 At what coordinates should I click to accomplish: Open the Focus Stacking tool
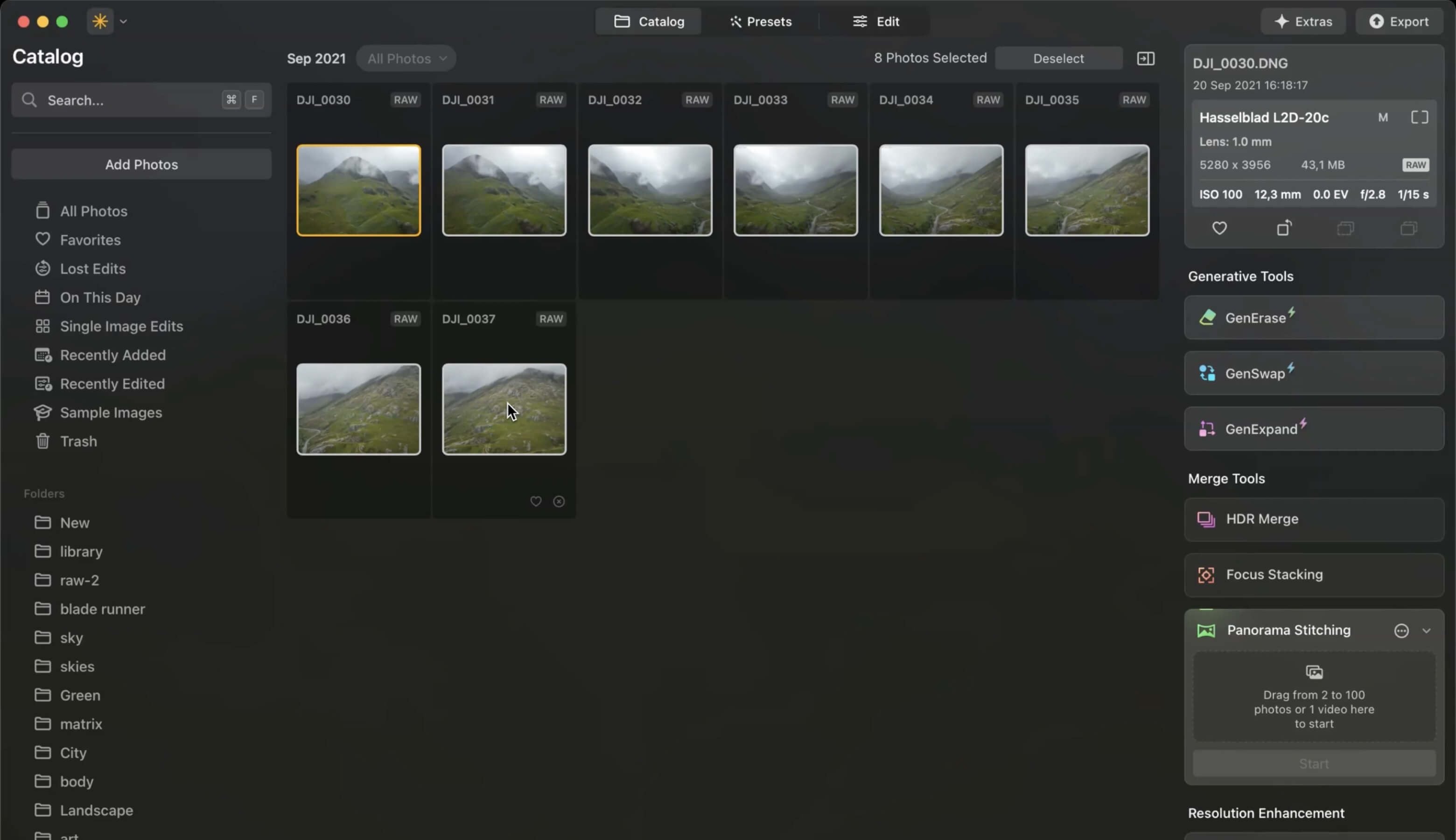click(1314, 575)
